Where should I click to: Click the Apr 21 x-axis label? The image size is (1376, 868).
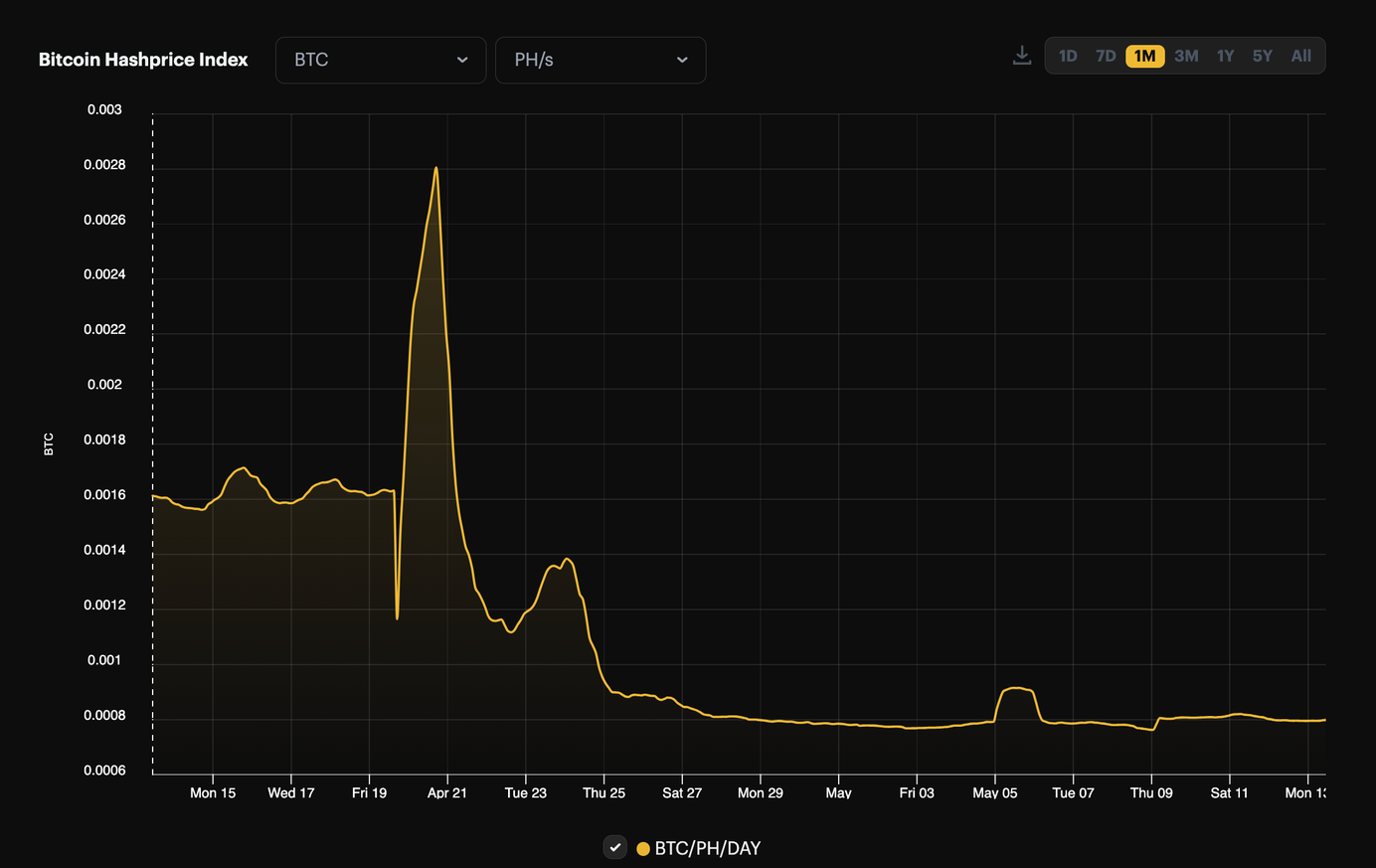pyautogui.click(x=447, y=792)
